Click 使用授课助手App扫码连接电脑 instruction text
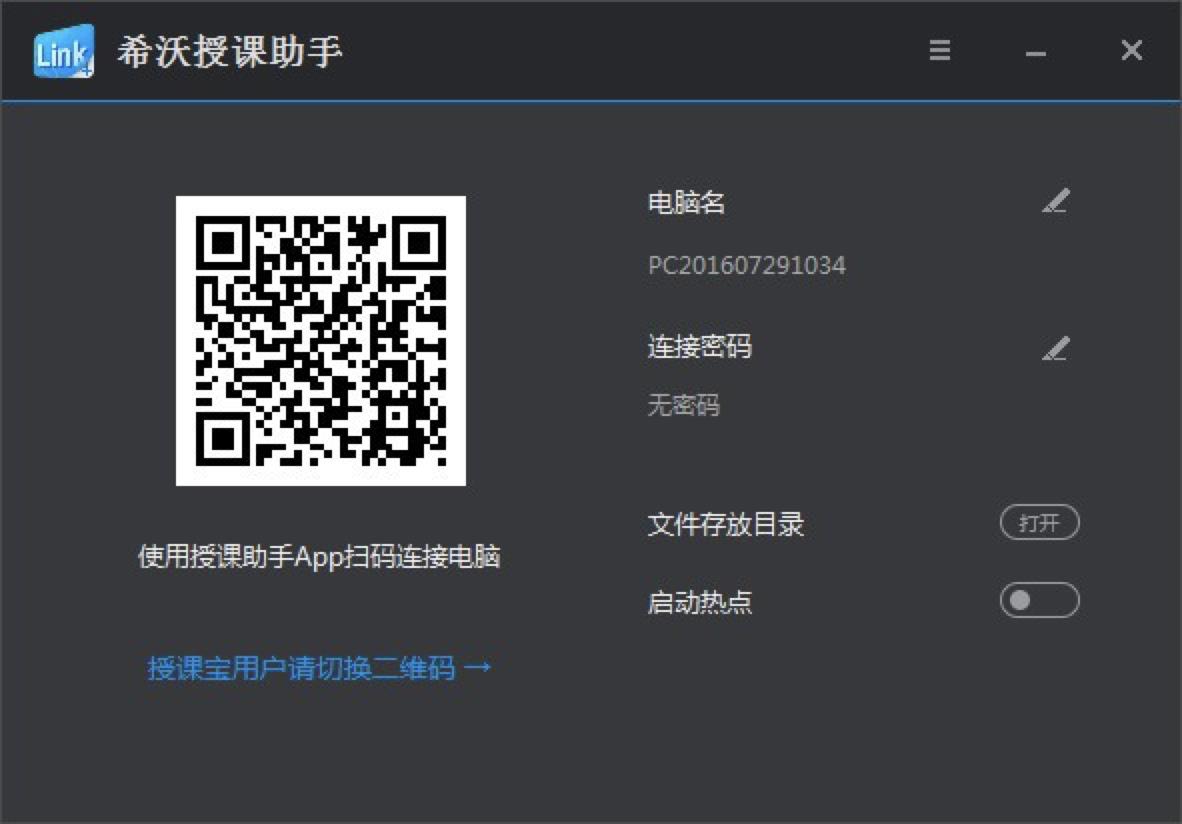The width and height of the screenshot is (1182, 824). point(319,556)
